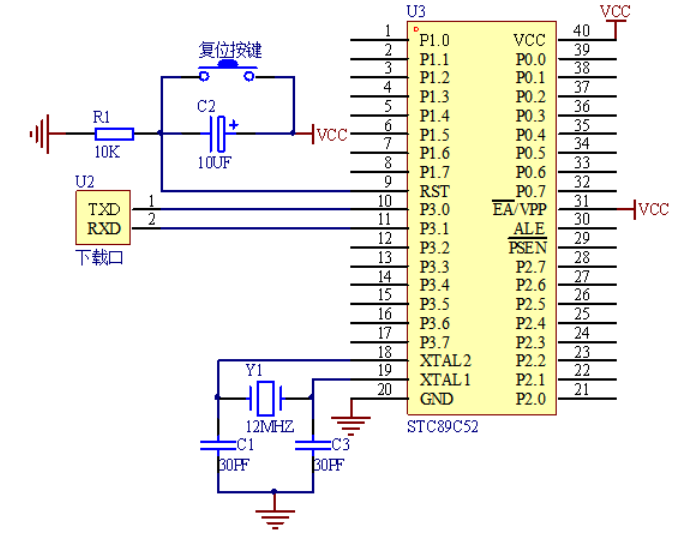
Task: Select capacitor C1 symbol
Action: tap(218, 445)
